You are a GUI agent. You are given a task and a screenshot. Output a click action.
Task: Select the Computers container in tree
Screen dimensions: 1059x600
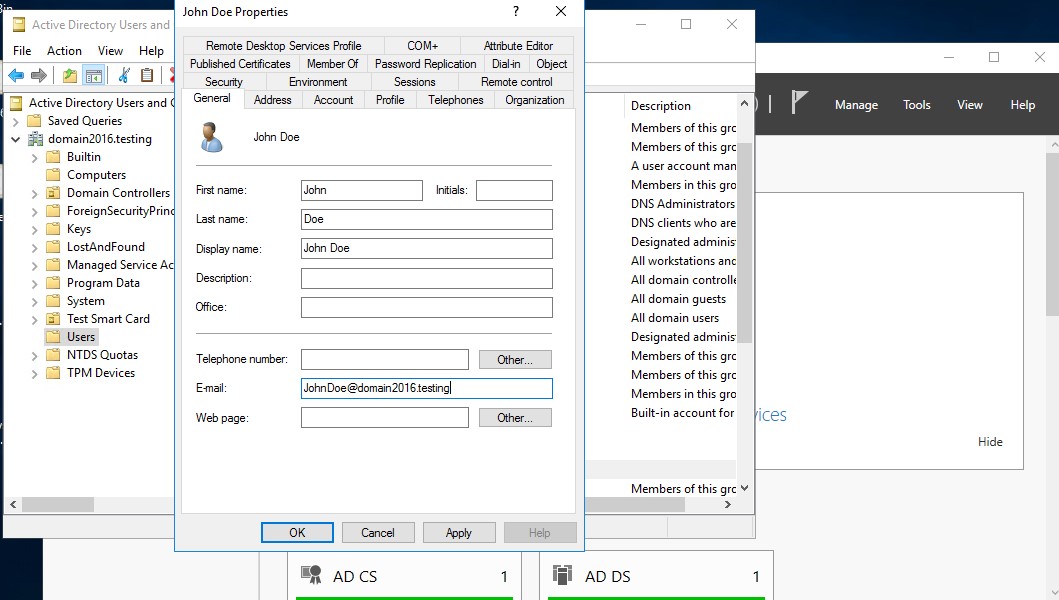96,175
